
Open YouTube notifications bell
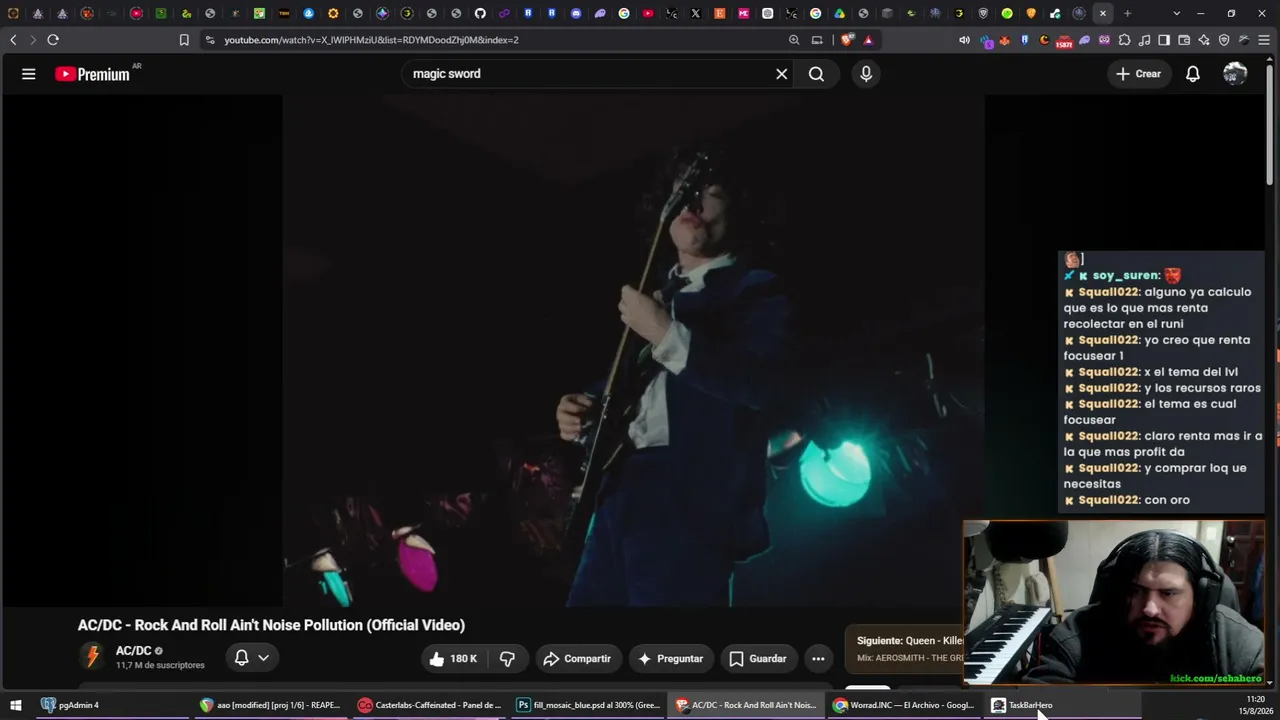click(1193, 74)
